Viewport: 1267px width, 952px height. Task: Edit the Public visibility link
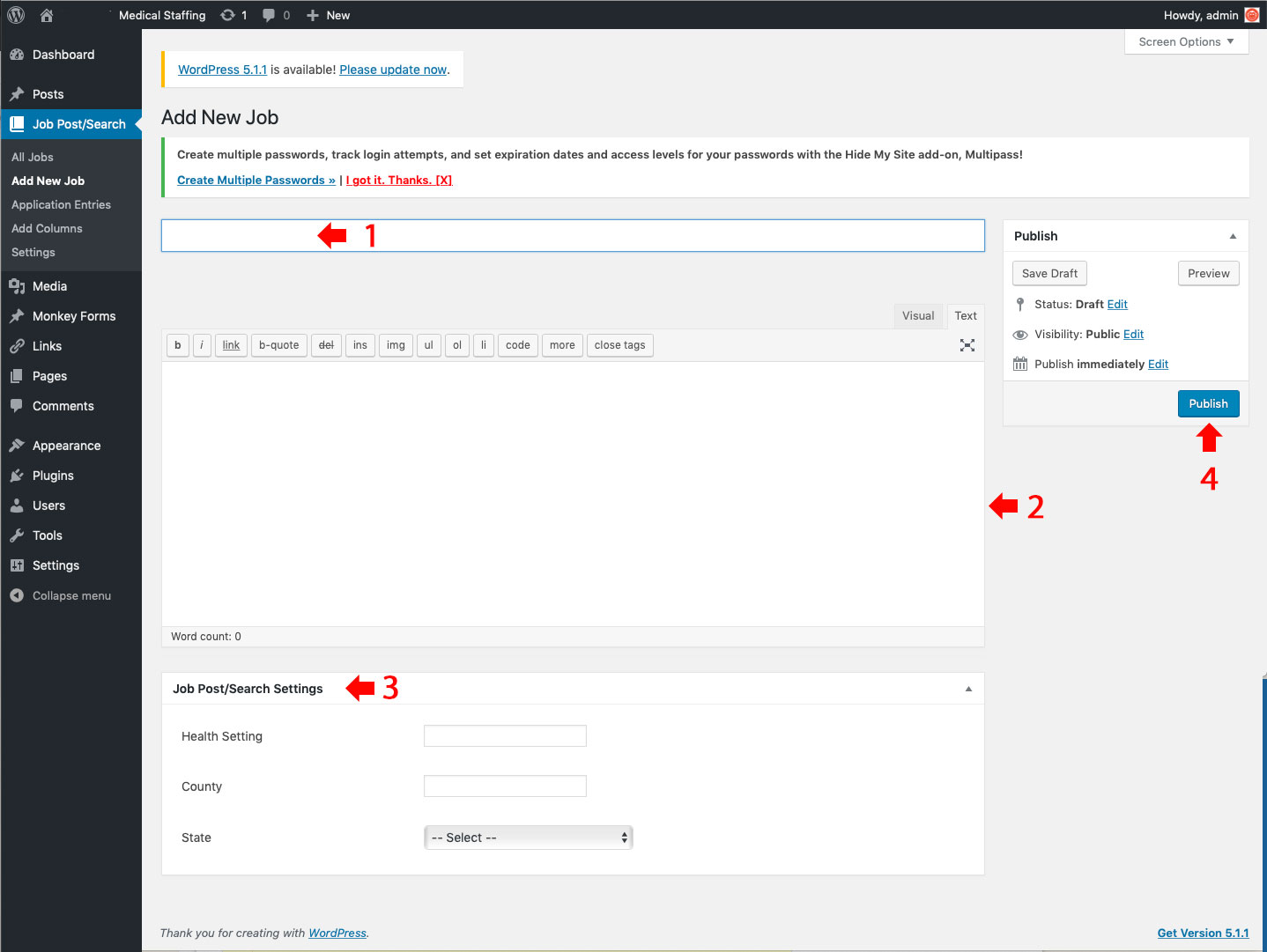(1134, 334)
